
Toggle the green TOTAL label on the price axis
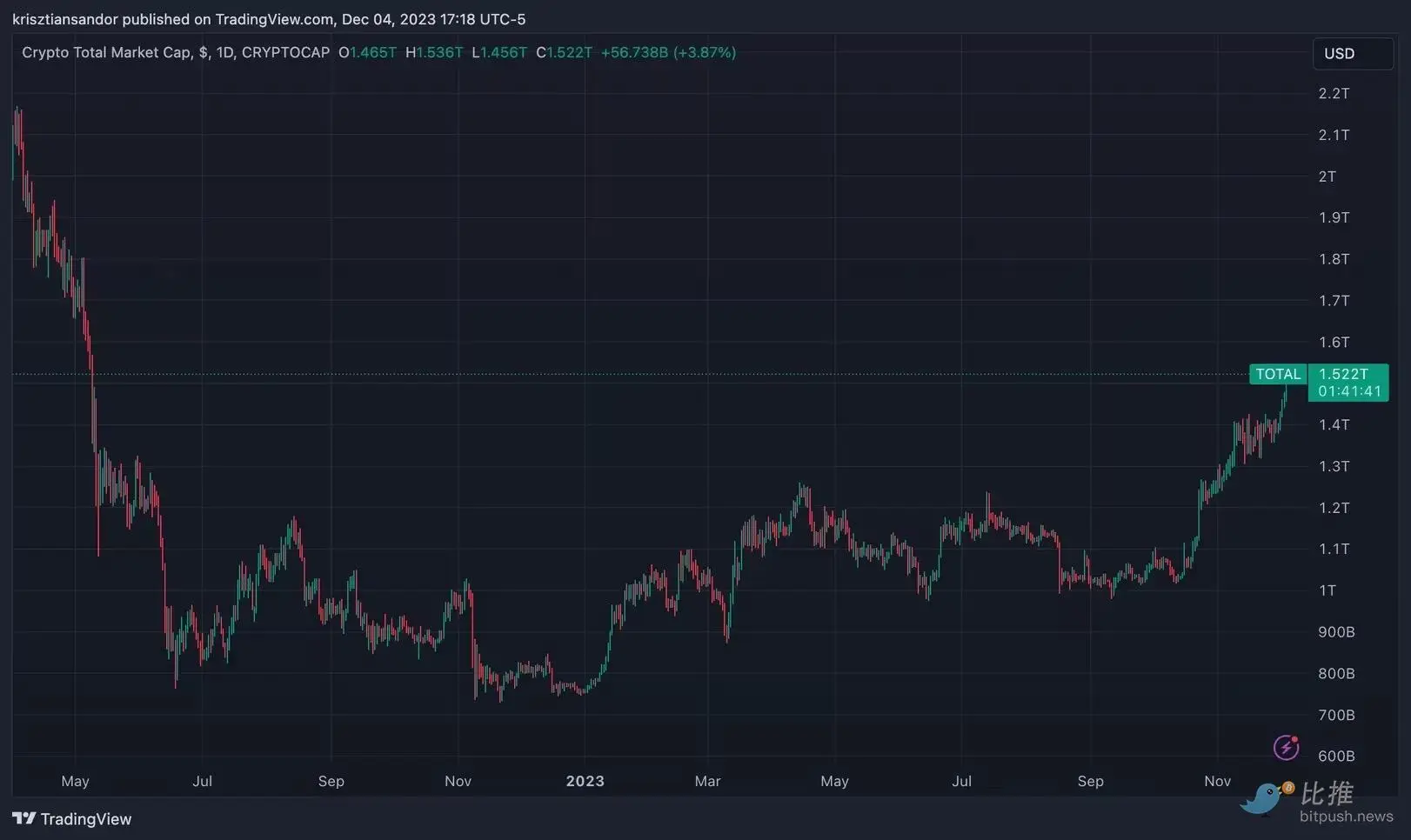tap(1278, 374)
